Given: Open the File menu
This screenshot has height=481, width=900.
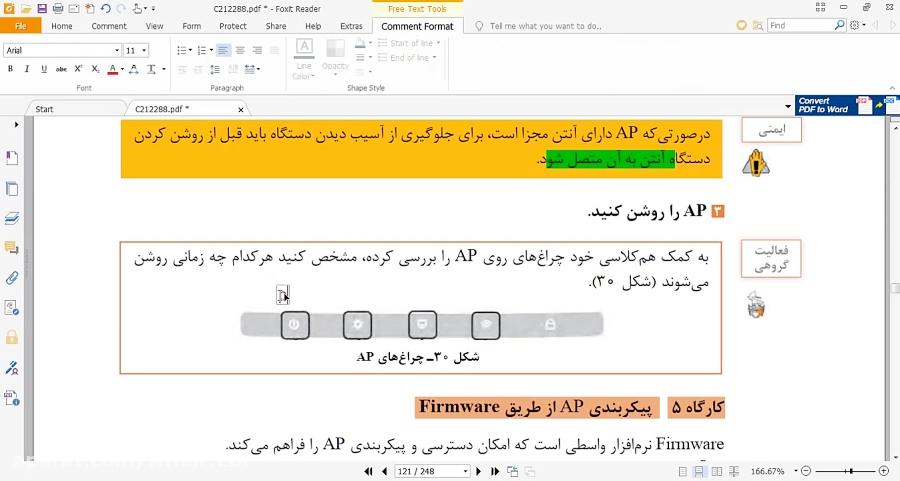Looking at the screenshot, I should [x=20, y=26].
